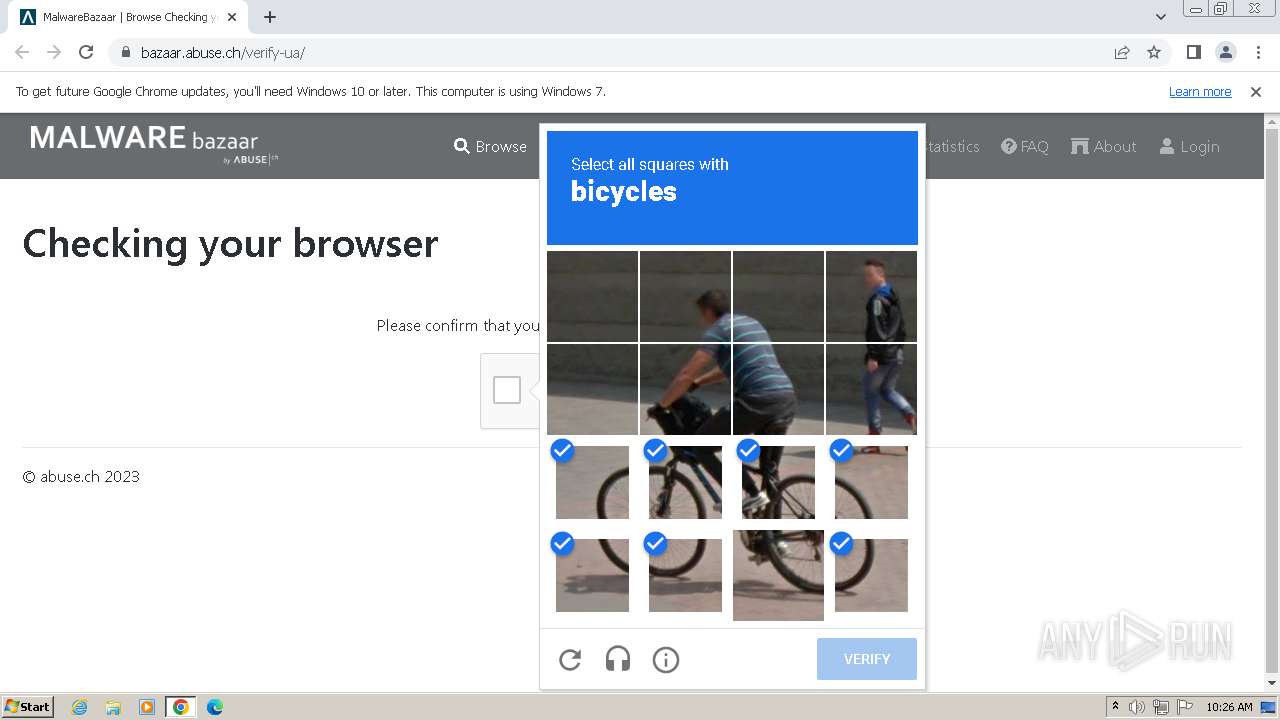
Task: Select the tile showing the pedestrian's jeans
Action: tap(871, 389)
